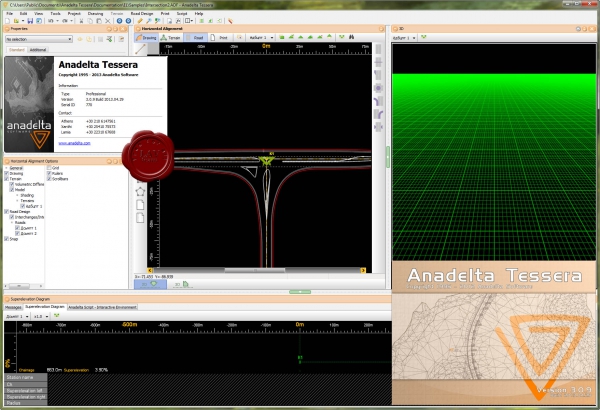This screenshot has height=410, width=600.
Task: Click the purple curve tool in right strip
Action: (x=378, y=101)
